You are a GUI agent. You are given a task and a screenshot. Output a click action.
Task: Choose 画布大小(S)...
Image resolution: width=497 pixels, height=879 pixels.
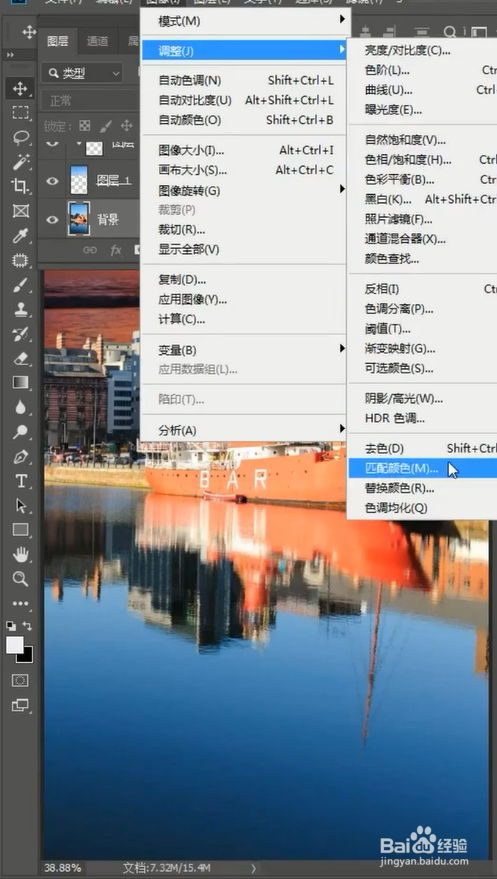(x=245, y=170)
